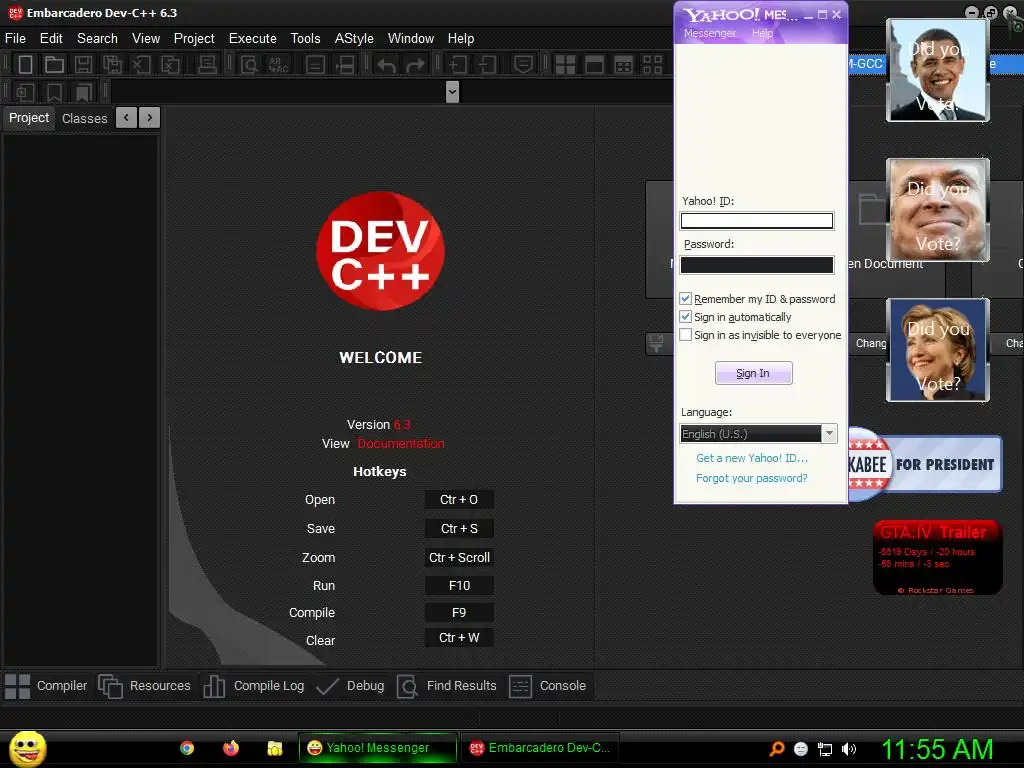
Task: Open the Compile Log tab
Action: coord(253,686)
